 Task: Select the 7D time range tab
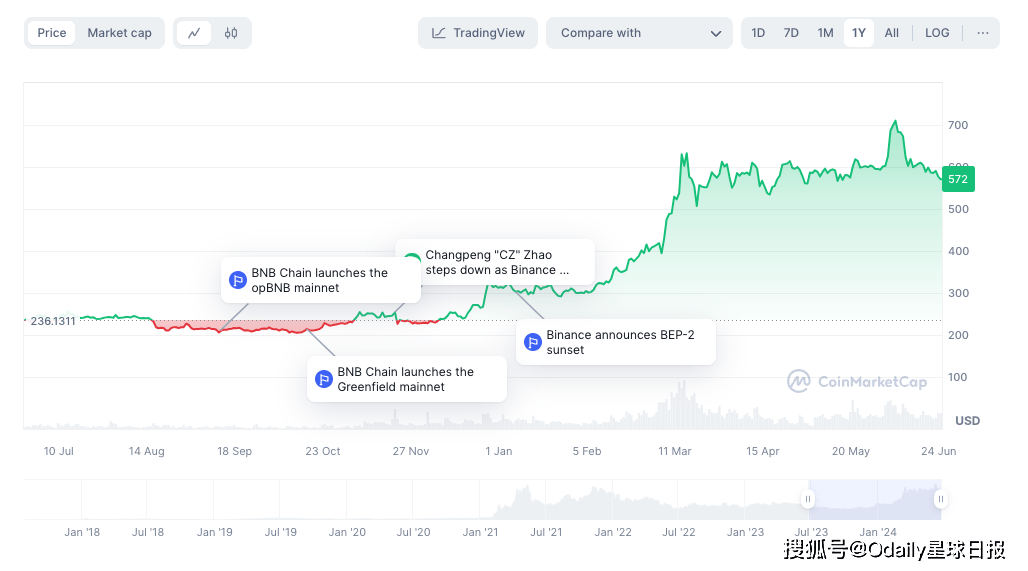tap(791, 33)
